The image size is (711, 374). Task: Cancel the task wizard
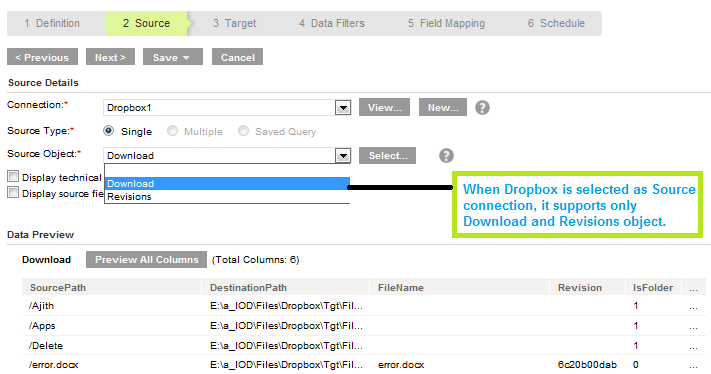(x=237, y=57)
